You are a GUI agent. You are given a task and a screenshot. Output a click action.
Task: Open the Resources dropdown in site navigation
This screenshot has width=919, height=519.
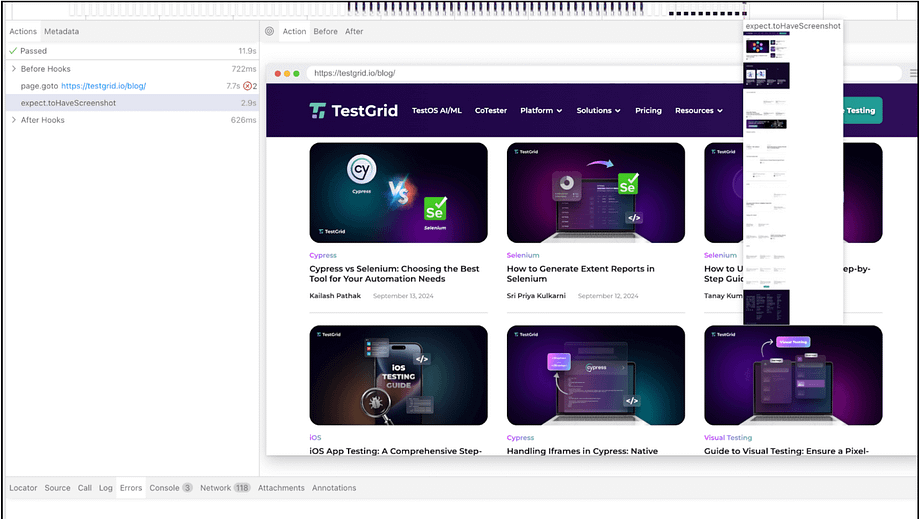tap(699, 110)
